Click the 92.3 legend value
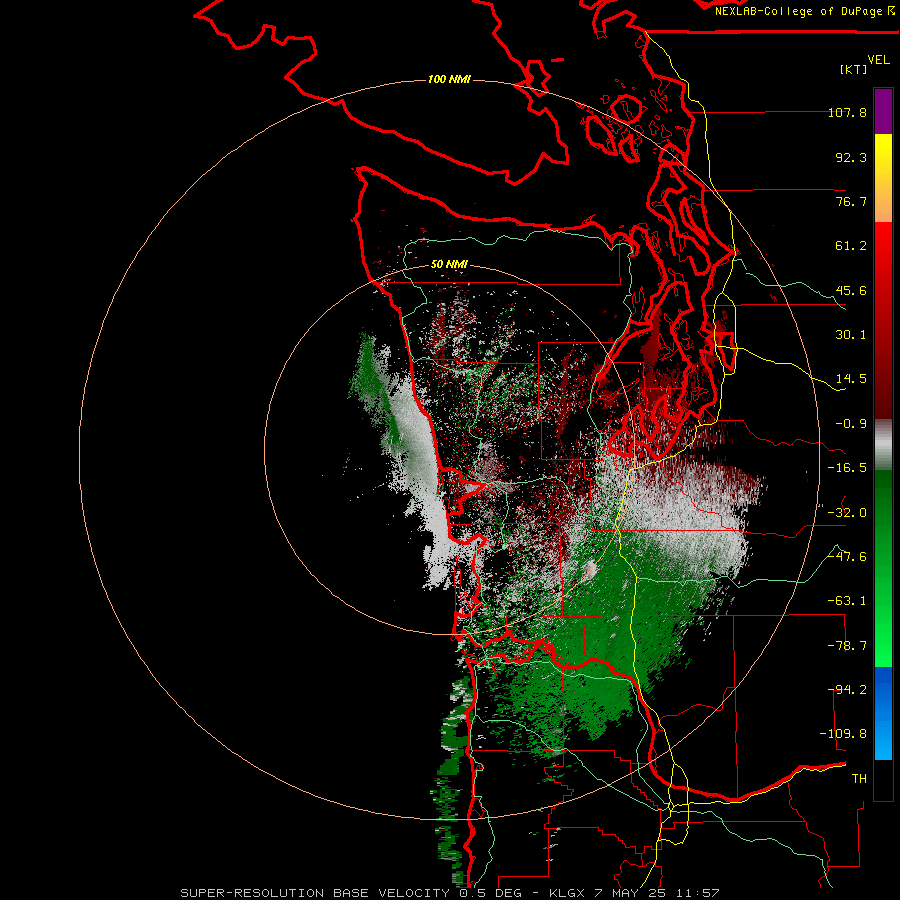This screenshot has height=900, width=900. [851, 157]
